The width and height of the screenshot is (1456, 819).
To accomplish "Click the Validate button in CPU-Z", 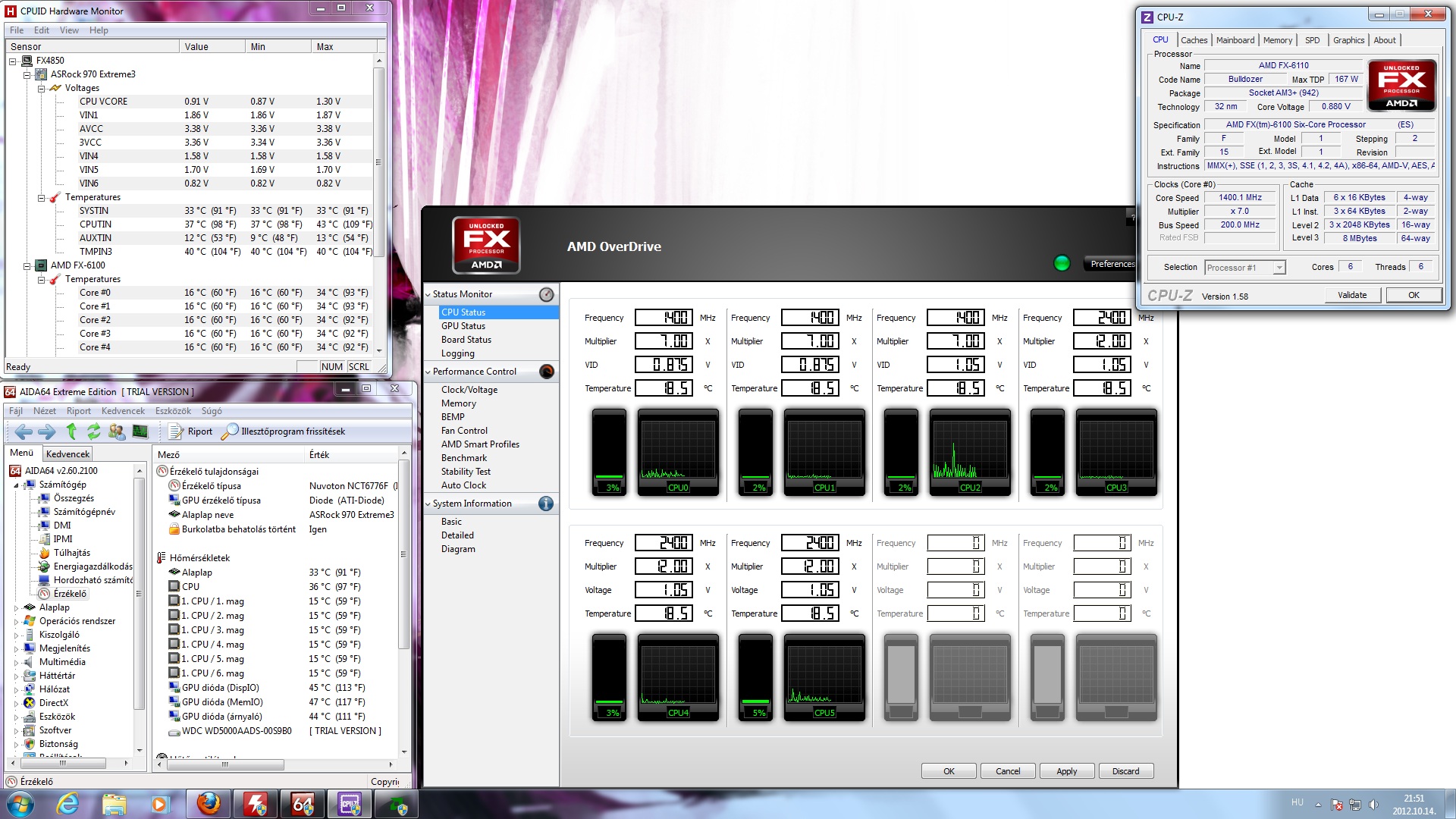I will [1352, 296].
